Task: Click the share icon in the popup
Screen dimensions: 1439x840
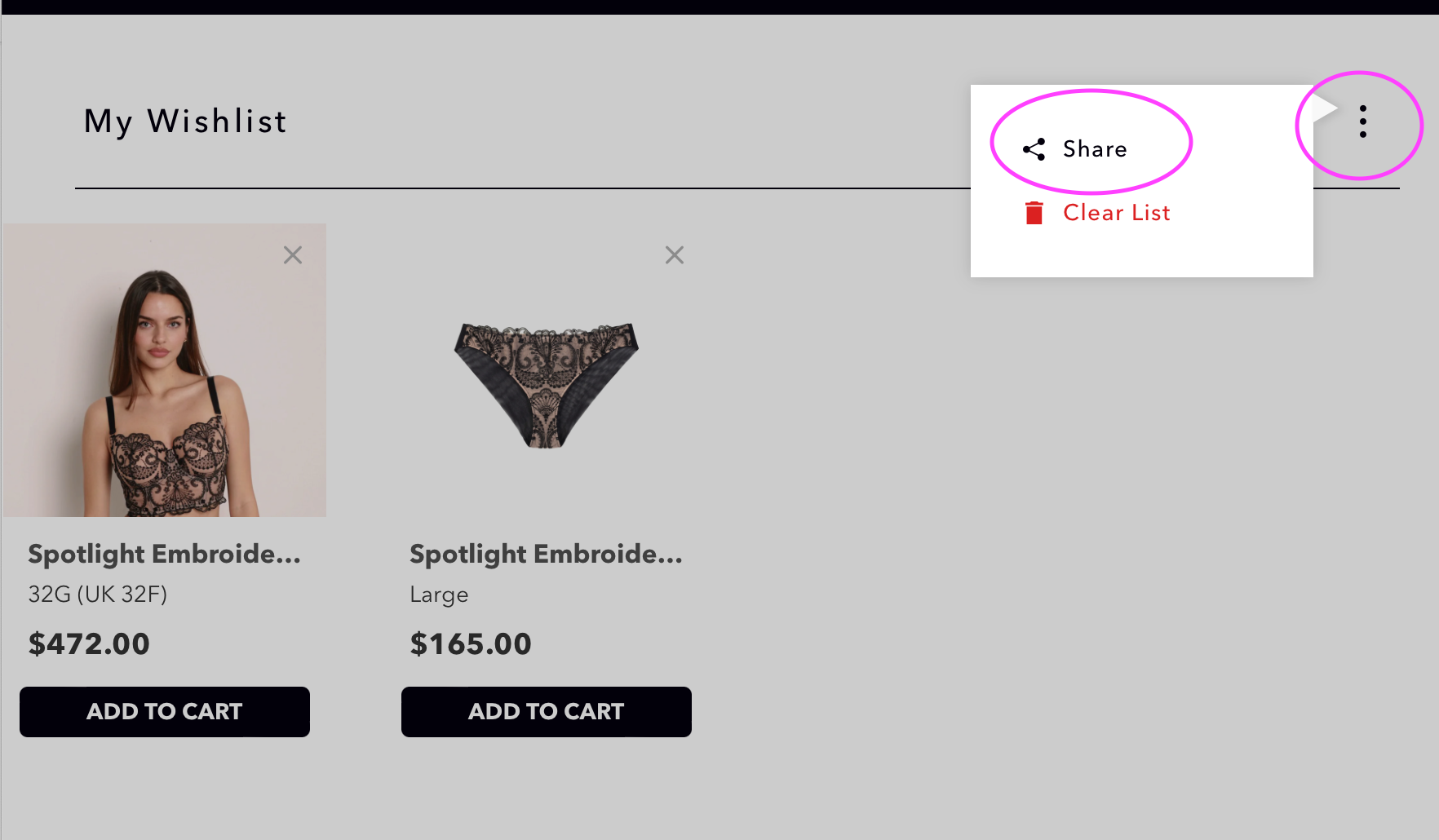Action: coord(1034,149)
